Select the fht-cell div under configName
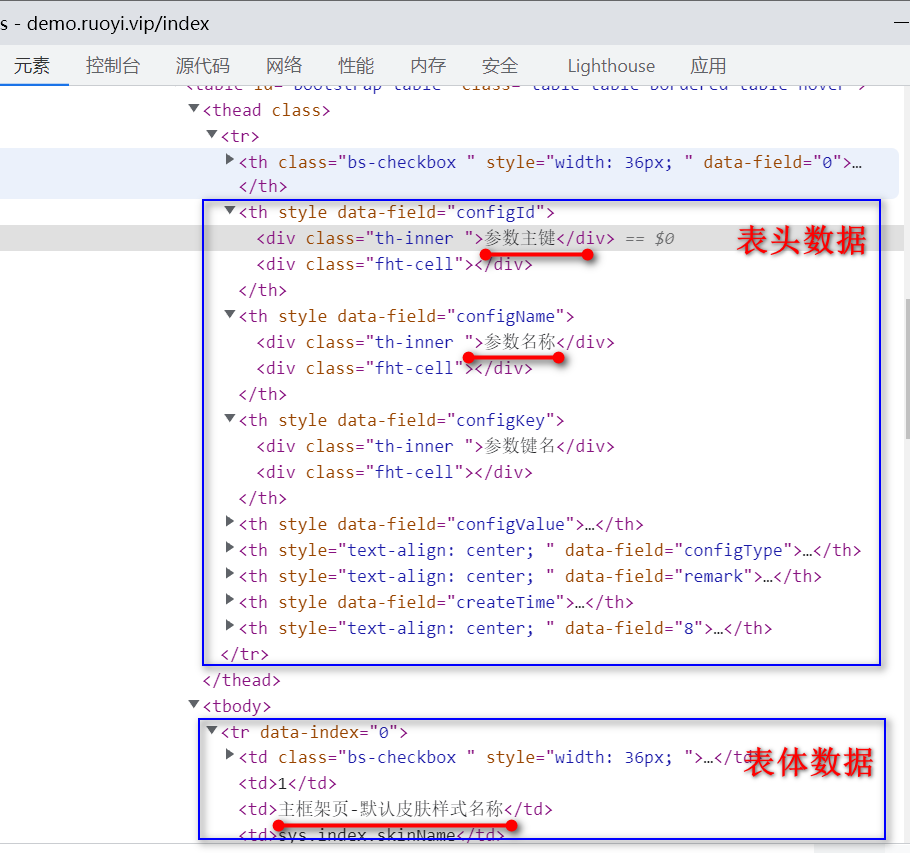The height and width of the screenshot is (853, 910). point(395,368)
